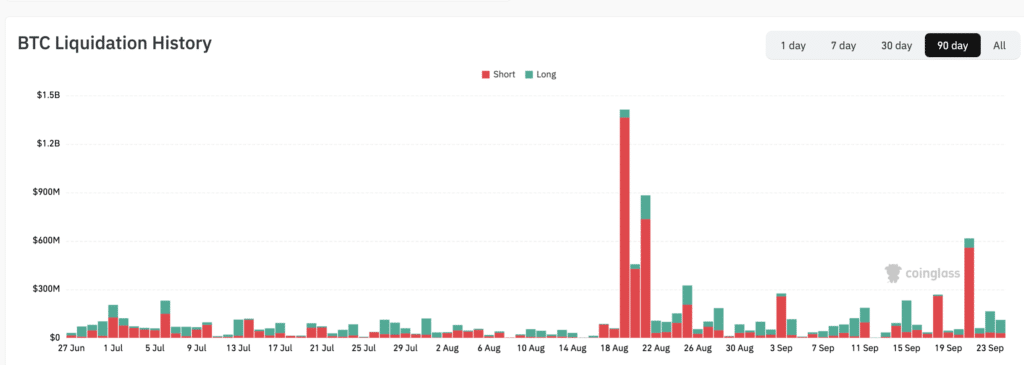Click the red Short legend swatch

(485, 74)
